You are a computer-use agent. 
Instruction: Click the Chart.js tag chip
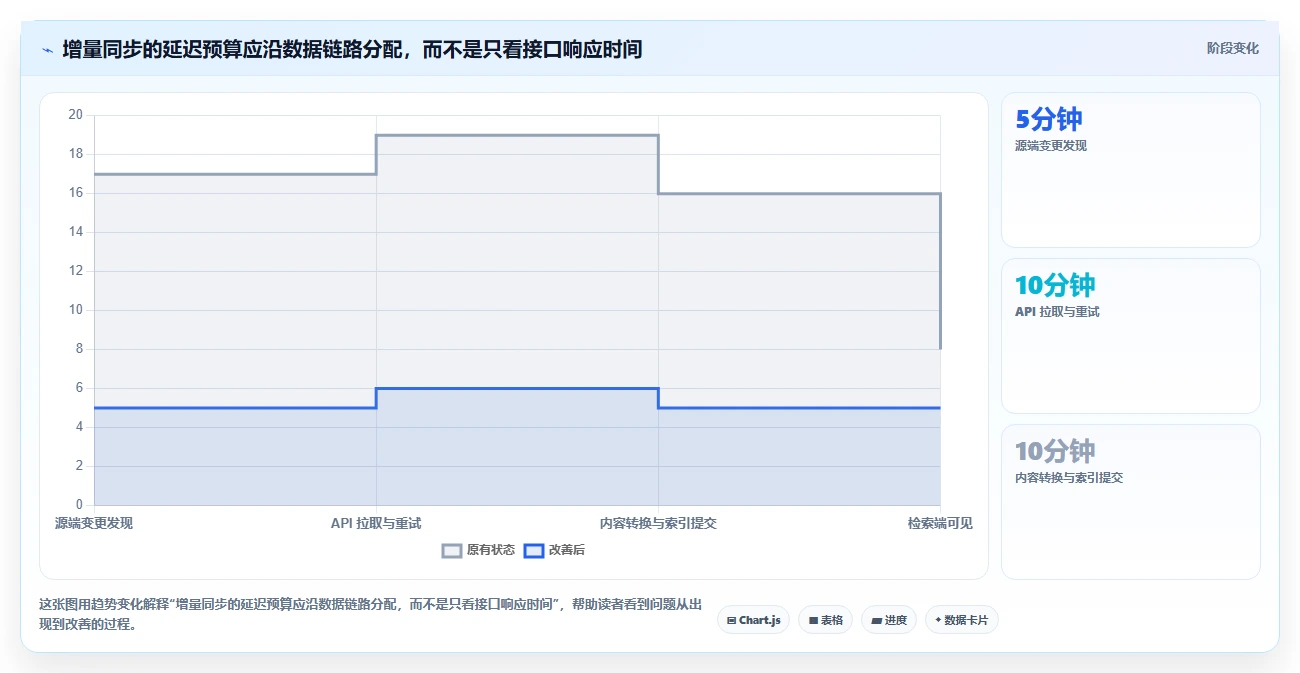[x=753, y=620]
